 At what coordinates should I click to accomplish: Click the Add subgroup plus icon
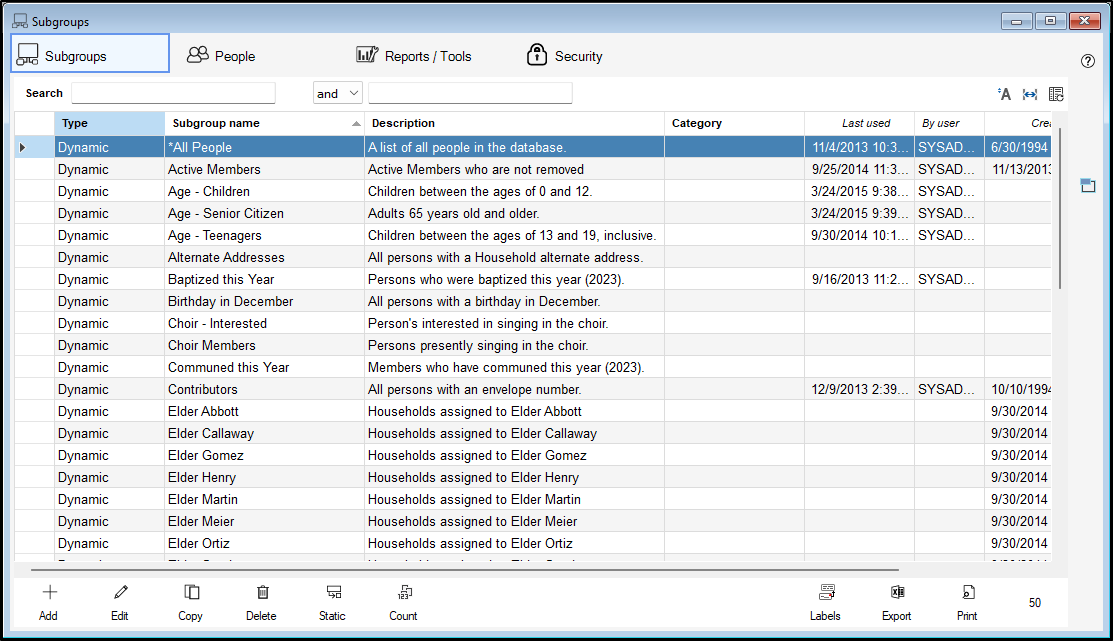[x=48, y=593]
